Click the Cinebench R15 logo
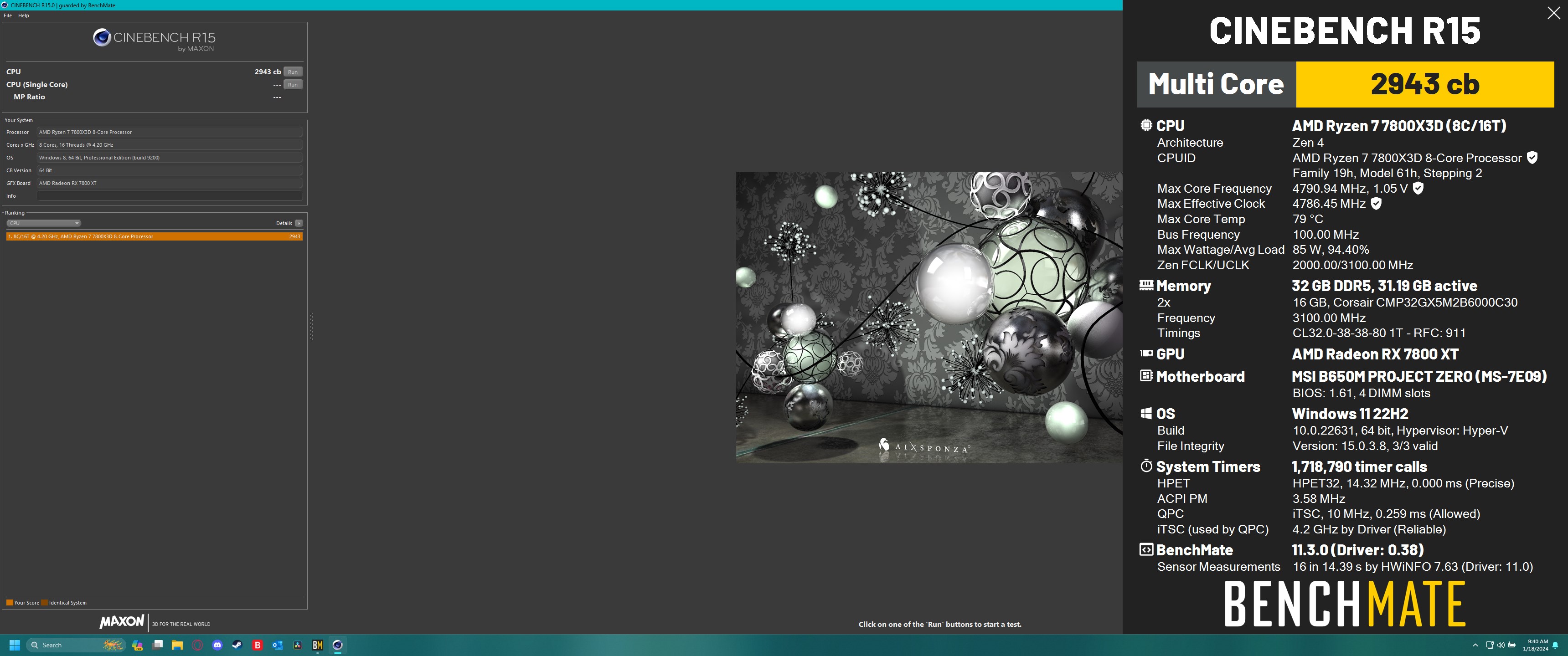Viewport: 1568px width, 656px height. pyautogui.click(x=154, y=40)
